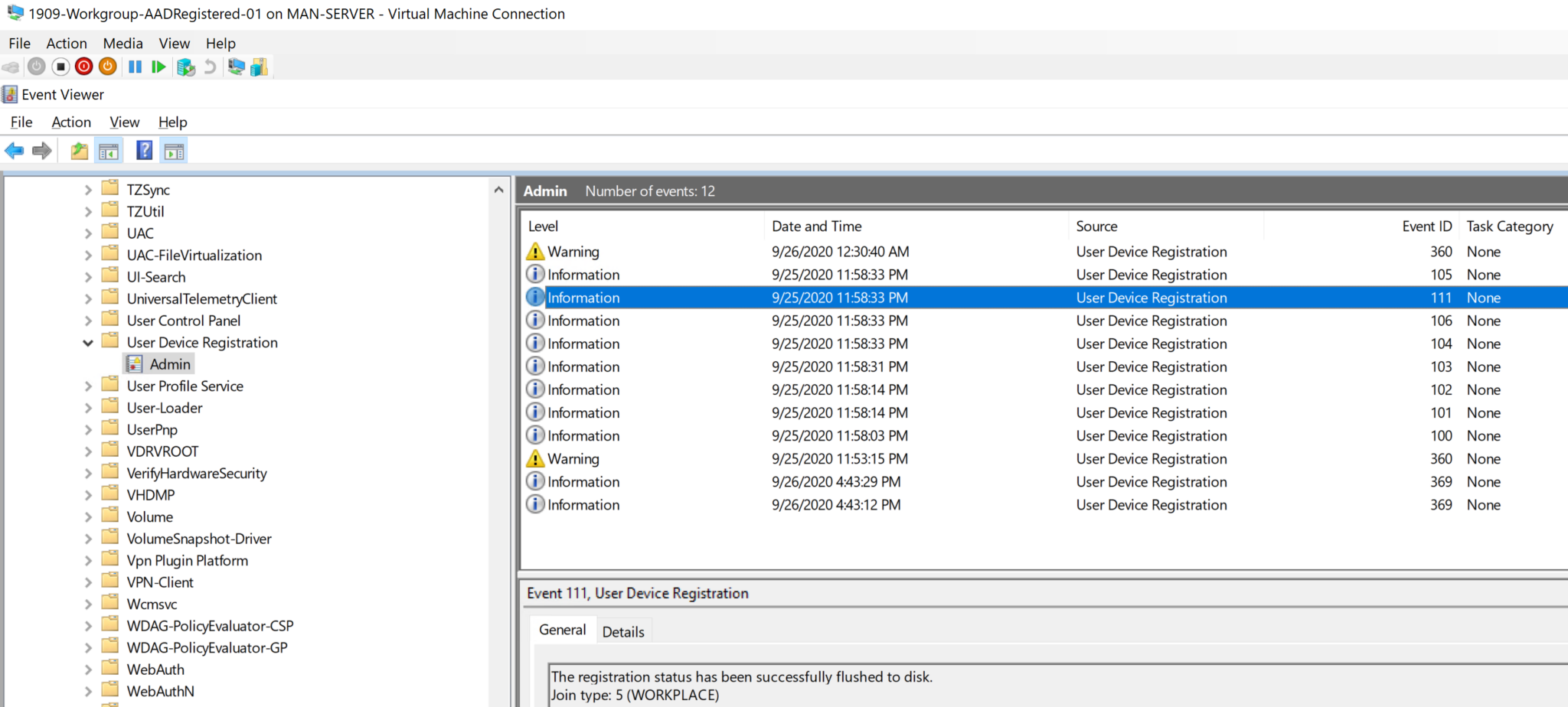
Task: Switch to Enhanced Session mode
Action: (235, 67)
